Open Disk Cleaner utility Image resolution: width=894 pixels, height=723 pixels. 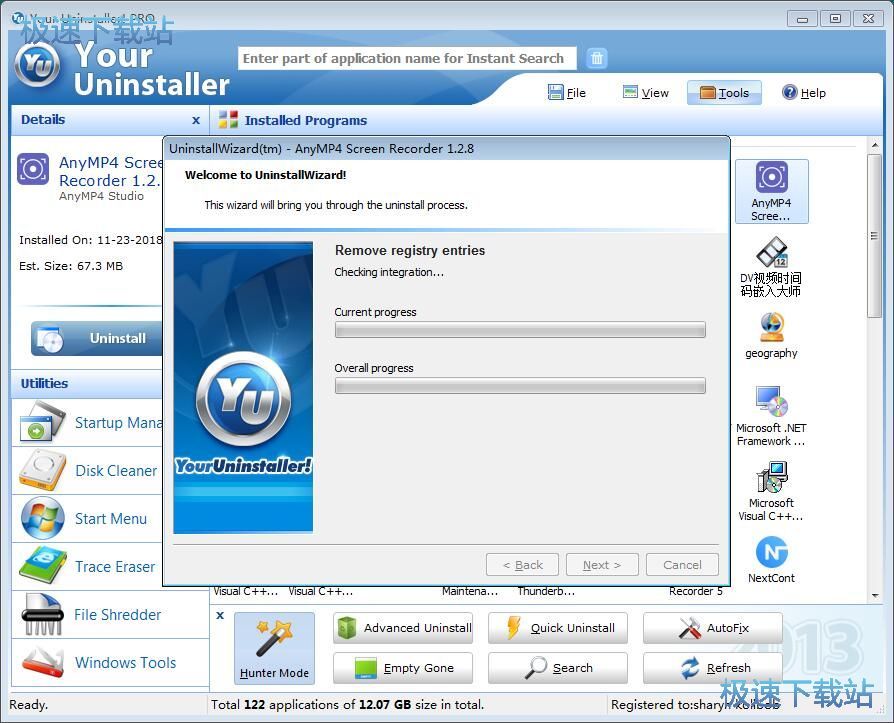pos(88,470)
